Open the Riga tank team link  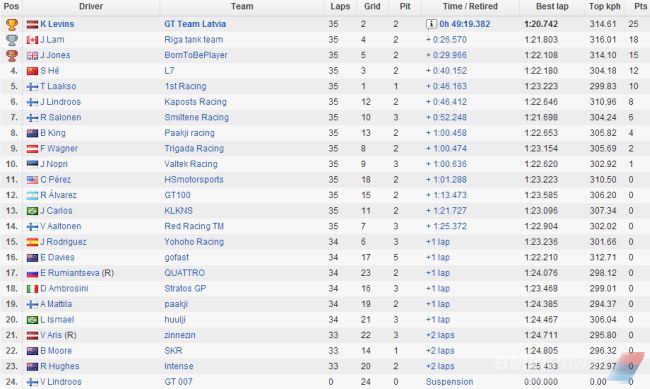(194, 40)
